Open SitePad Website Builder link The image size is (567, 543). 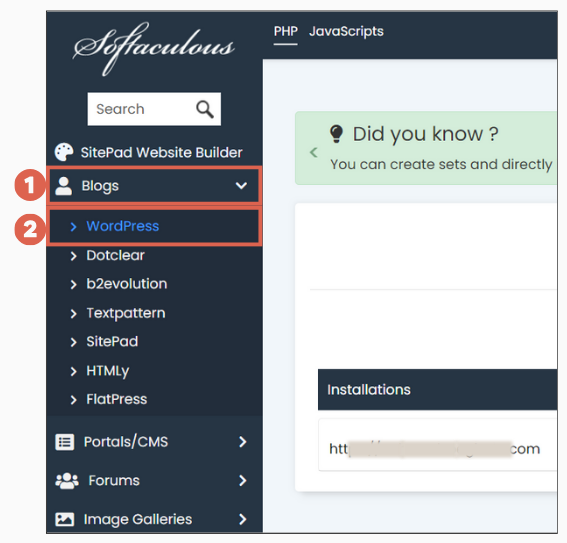point(161,153)
